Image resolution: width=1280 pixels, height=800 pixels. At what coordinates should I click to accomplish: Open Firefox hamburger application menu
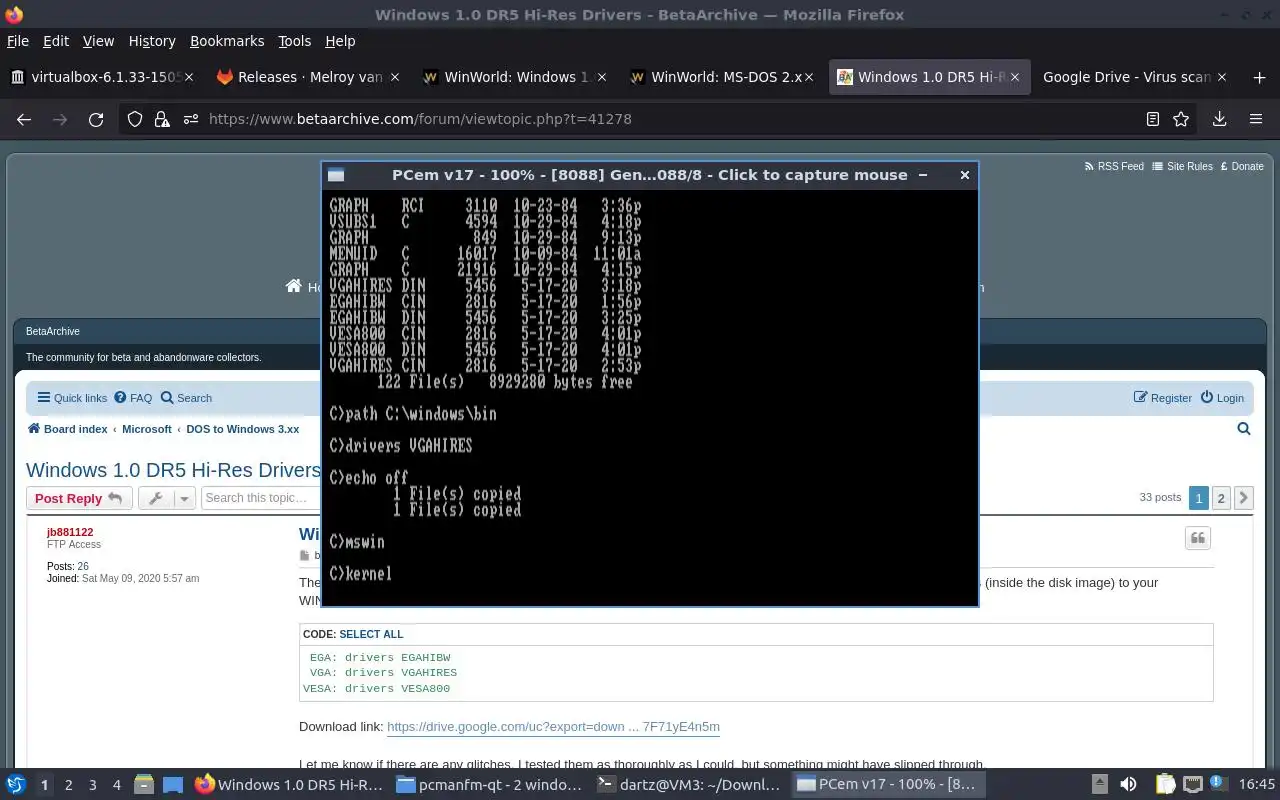1256,119
